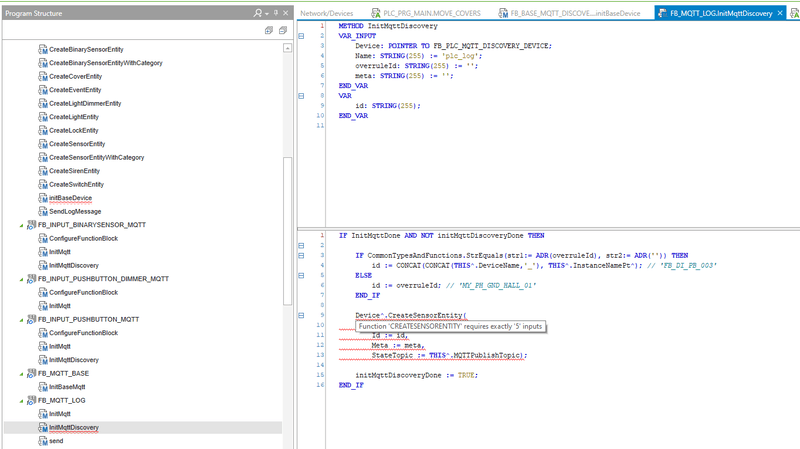This screenshot has width=800, height=449.
Task: Collapse FB_INPUT_PUSHBUTTON_DIMMER_MQTT node
Action: pos(21,280)
